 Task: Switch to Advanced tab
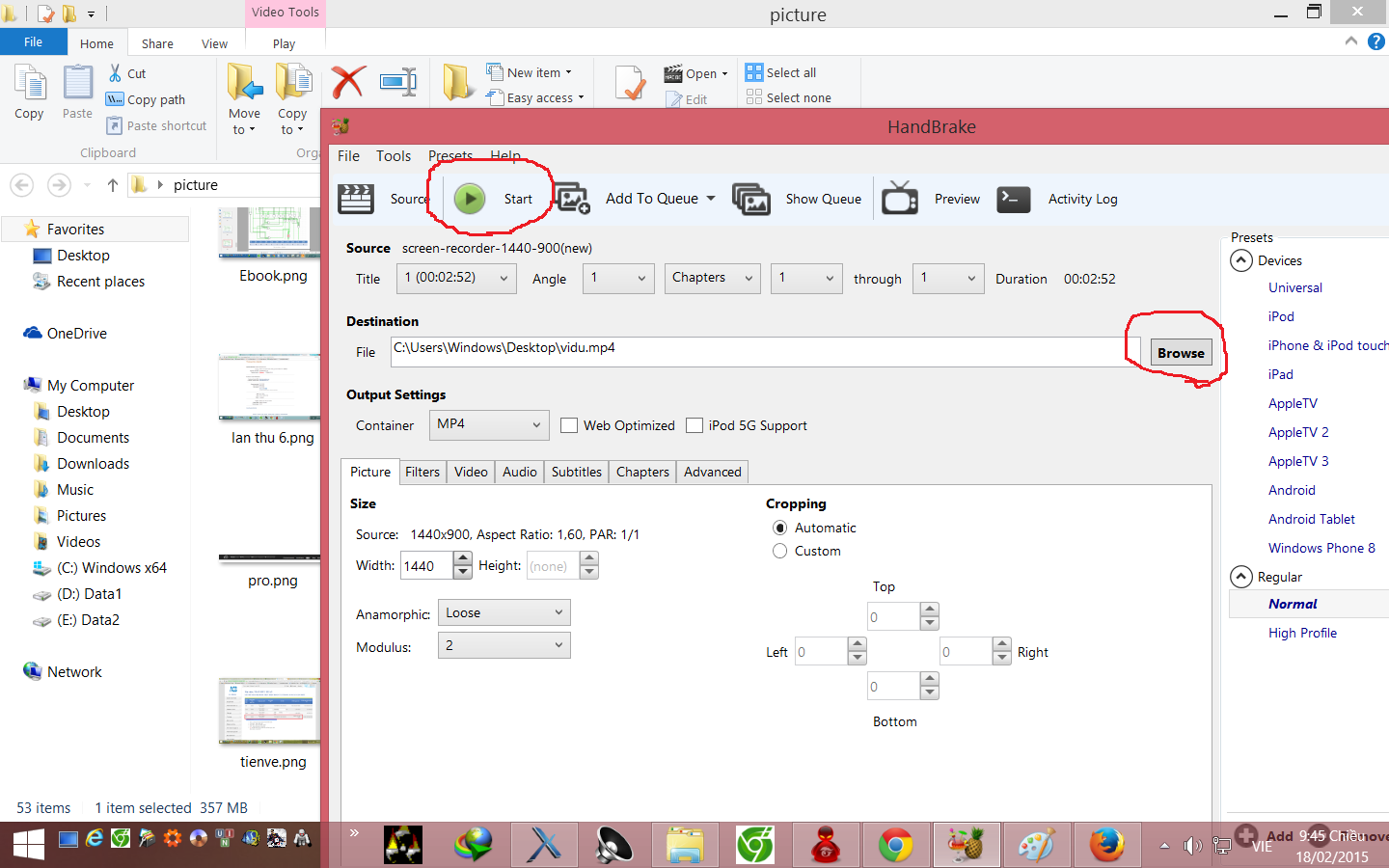click(713, 472)
